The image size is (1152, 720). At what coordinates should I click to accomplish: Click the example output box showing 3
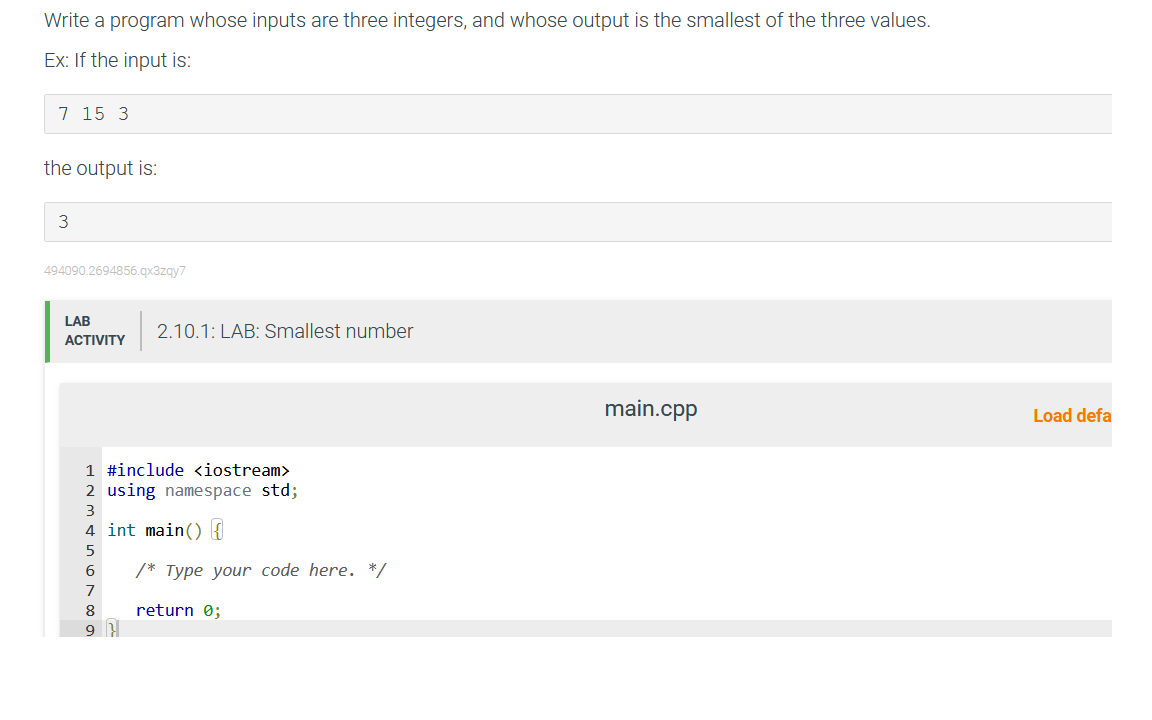[577, 222]
